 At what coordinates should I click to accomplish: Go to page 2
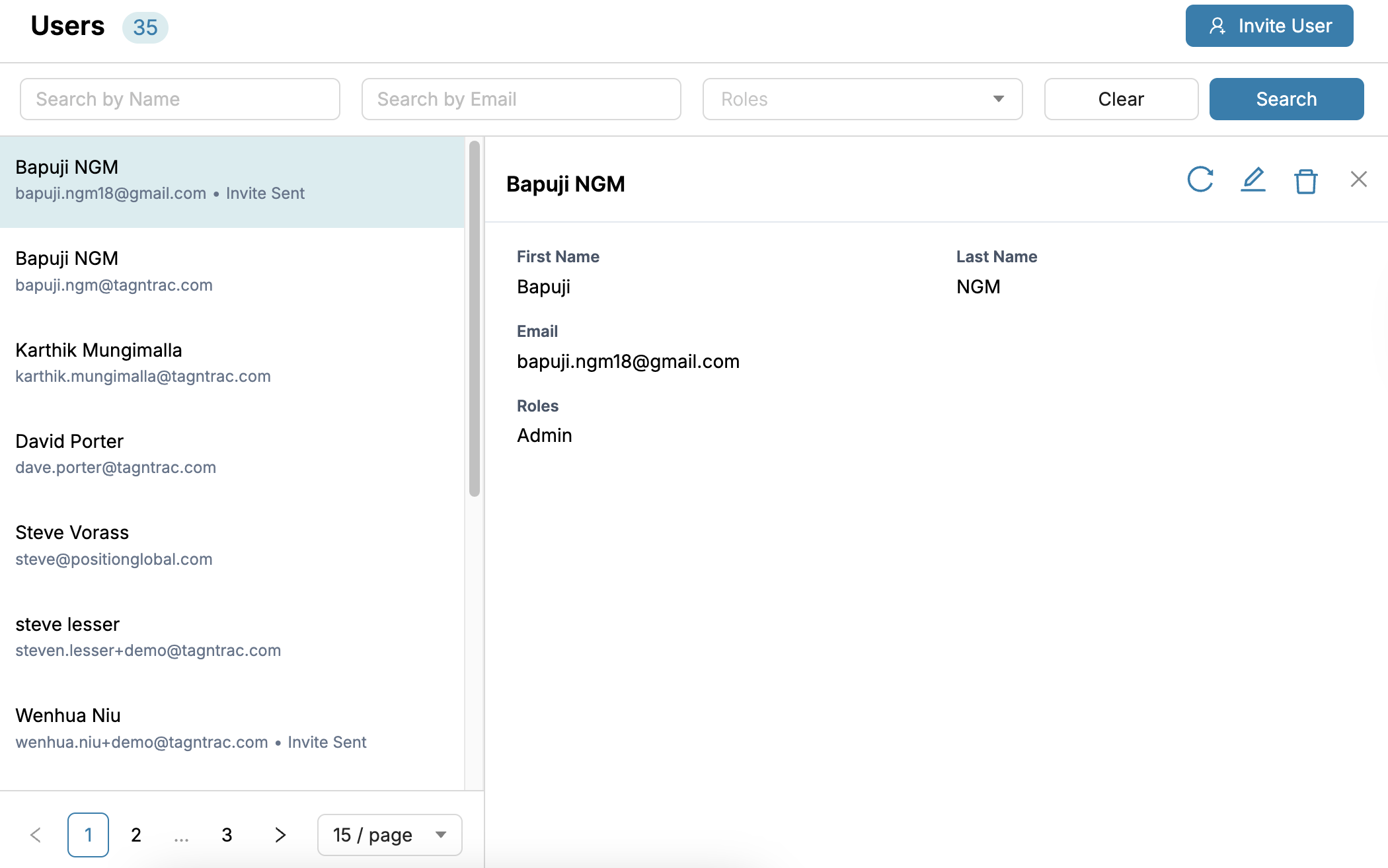click(136, 835)
